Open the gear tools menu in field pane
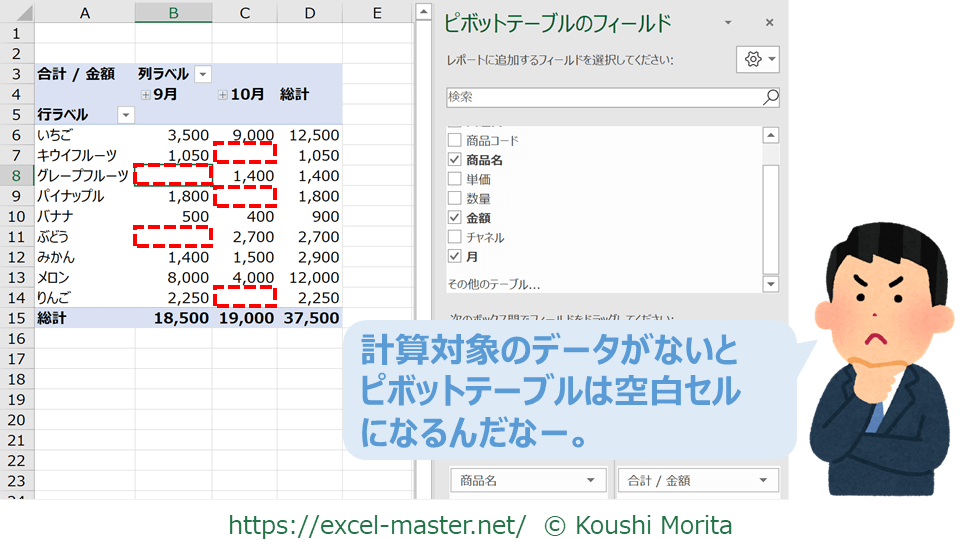Viewport: 960px width, 540px height. [757, 59]
